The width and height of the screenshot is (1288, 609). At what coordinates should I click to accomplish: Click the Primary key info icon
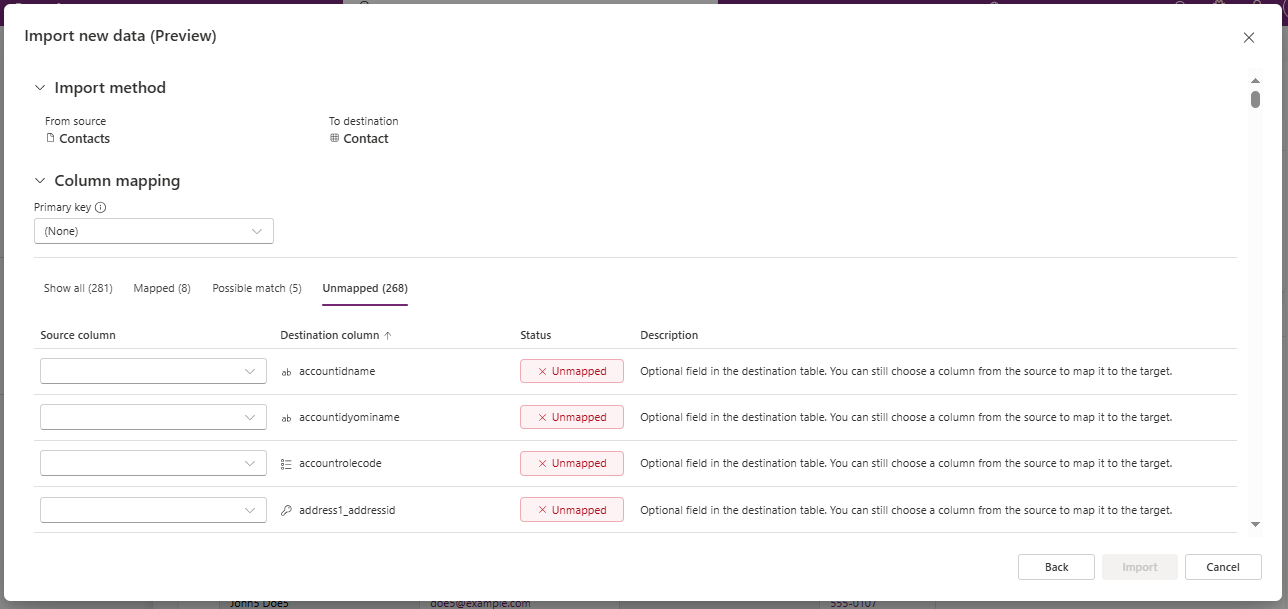(101, 208)
